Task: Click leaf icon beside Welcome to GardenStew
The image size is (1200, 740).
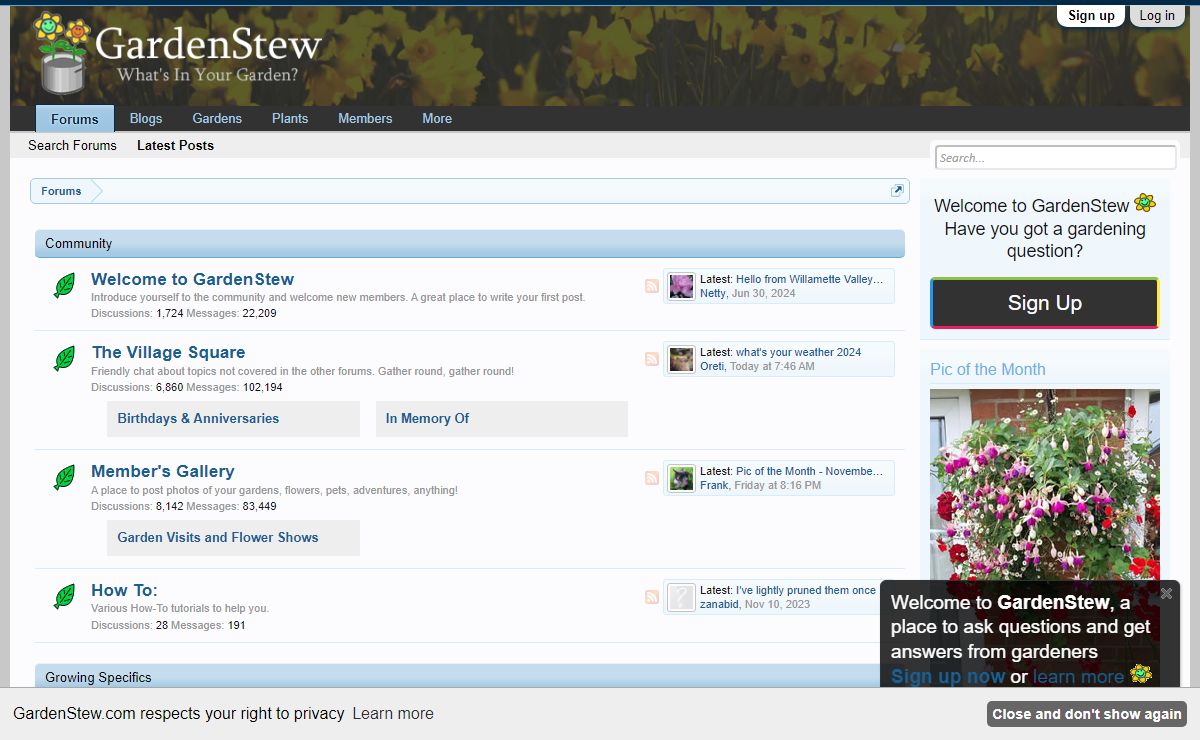Action: (64, 286)
